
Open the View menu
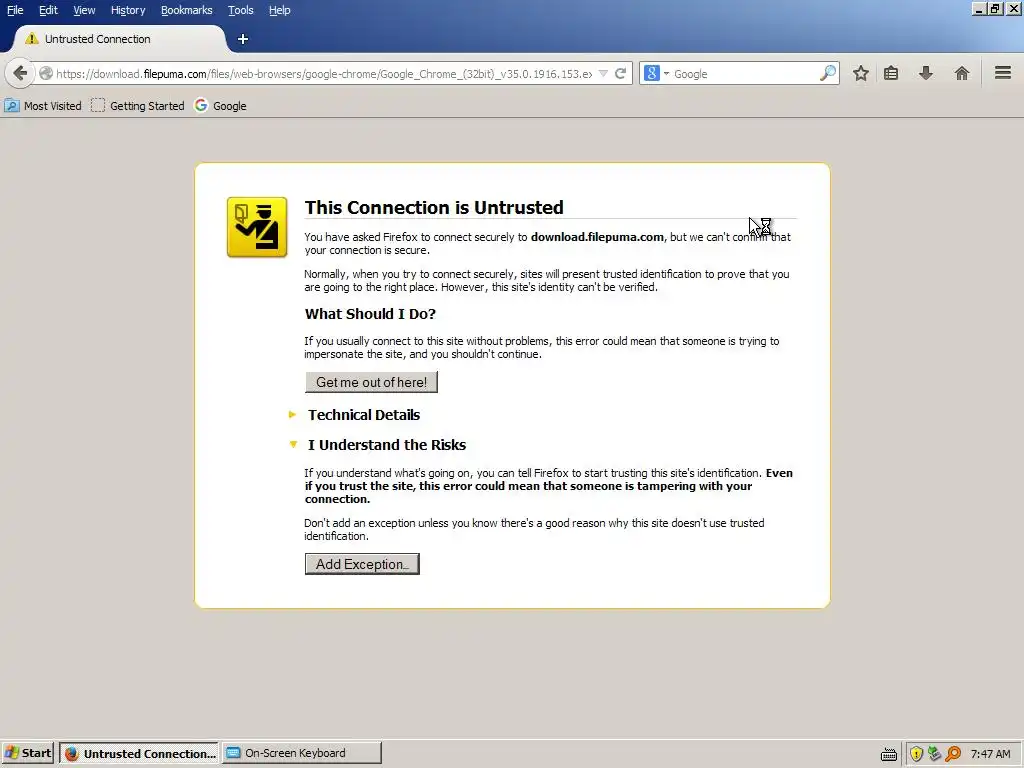coord(84,10)
